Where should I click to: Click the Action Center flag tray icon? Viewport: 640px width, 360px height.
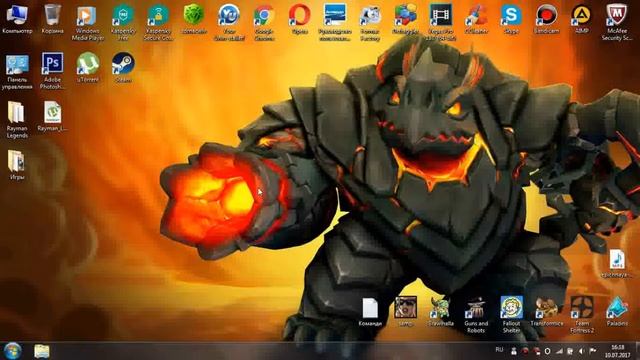click(593, 351)
